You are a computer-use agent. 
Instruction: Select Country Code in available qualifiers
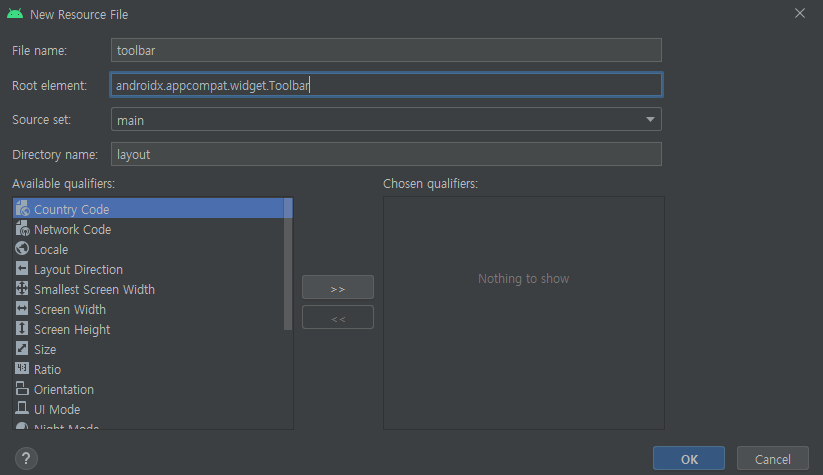click(149, 209)
